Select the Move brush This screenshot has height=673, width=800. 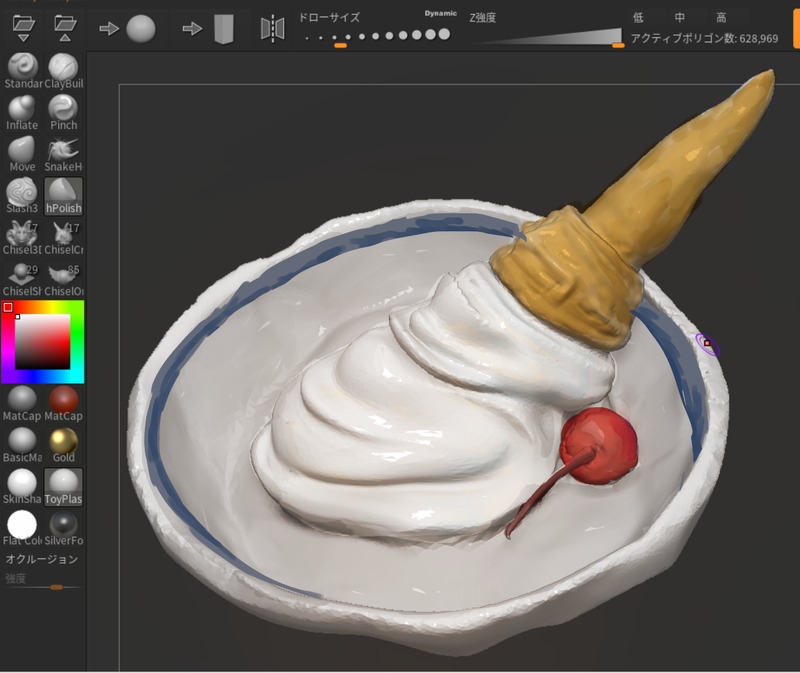coord(22,154)
